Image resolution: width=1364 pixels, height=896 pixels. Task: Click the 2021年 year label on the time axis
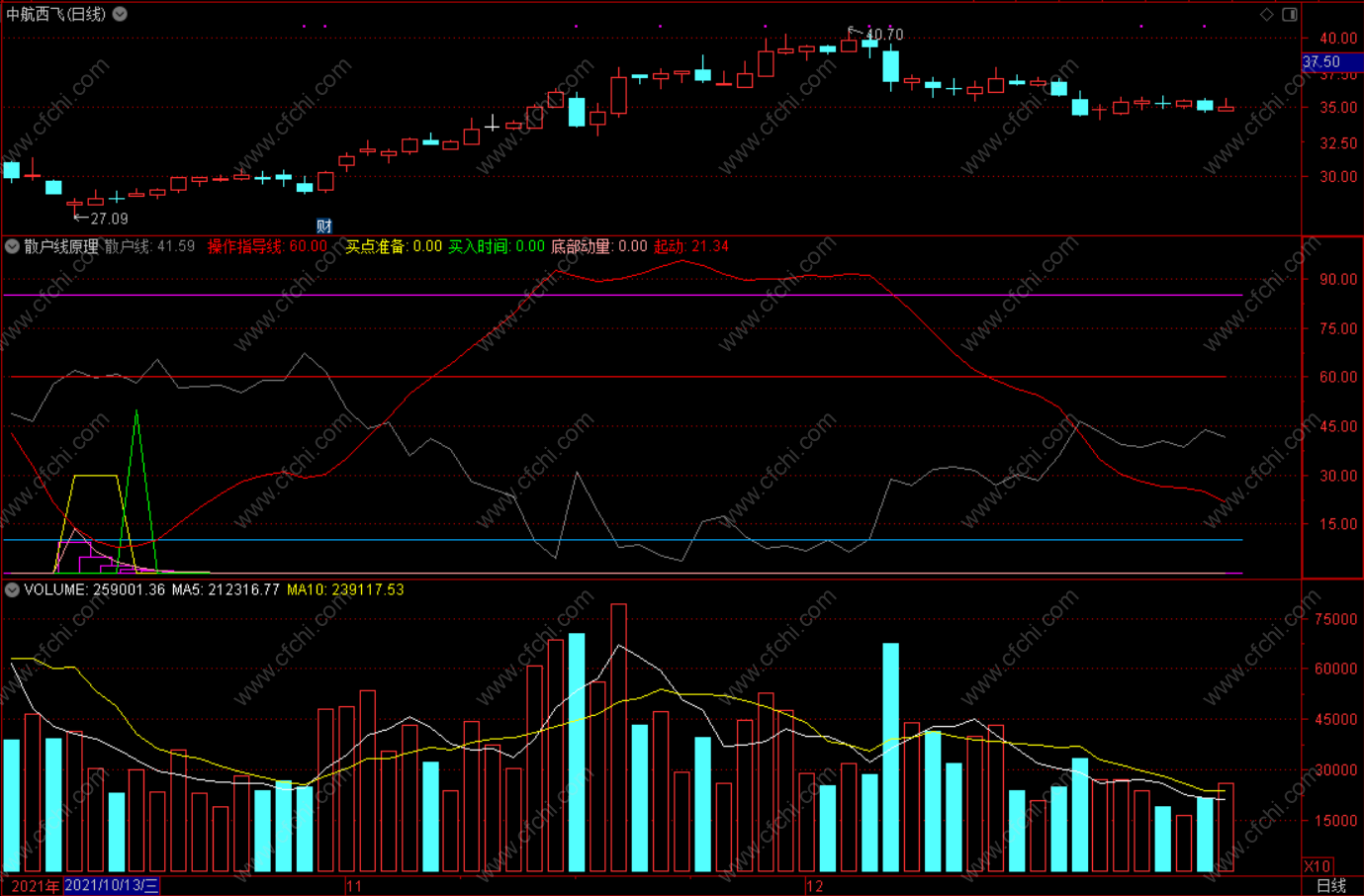click(35, 885)
